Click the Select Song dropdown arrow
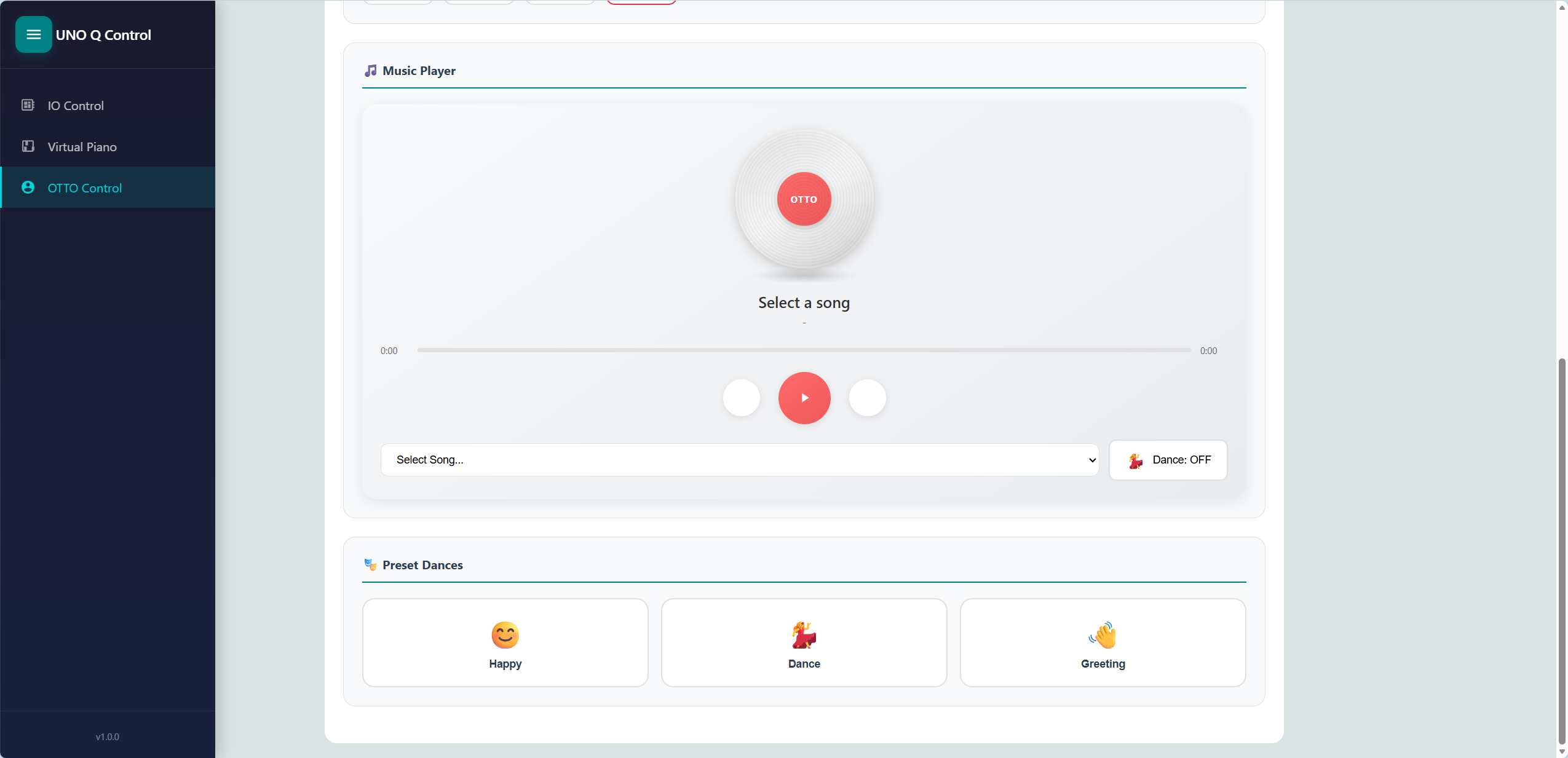This screenshot has height=758, width=1568. click(1092, 460)
